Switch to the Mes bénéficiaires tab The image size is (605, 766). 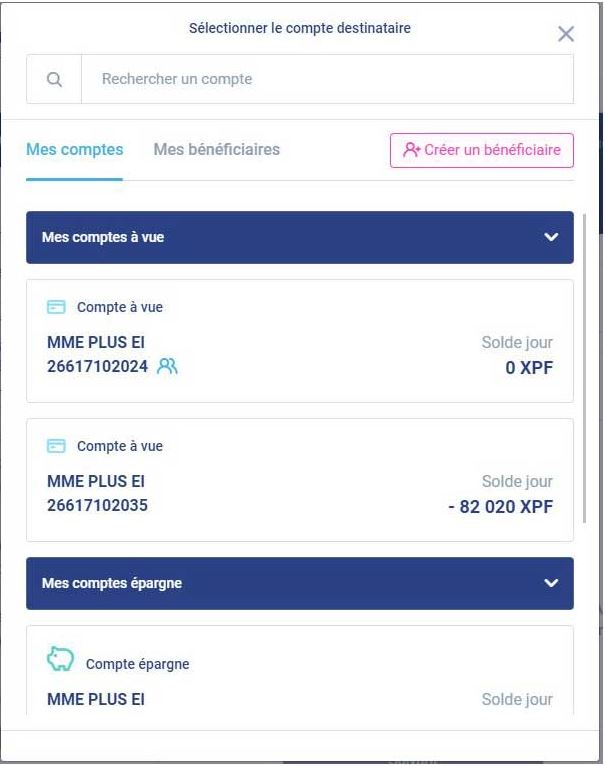click(216, 149)
